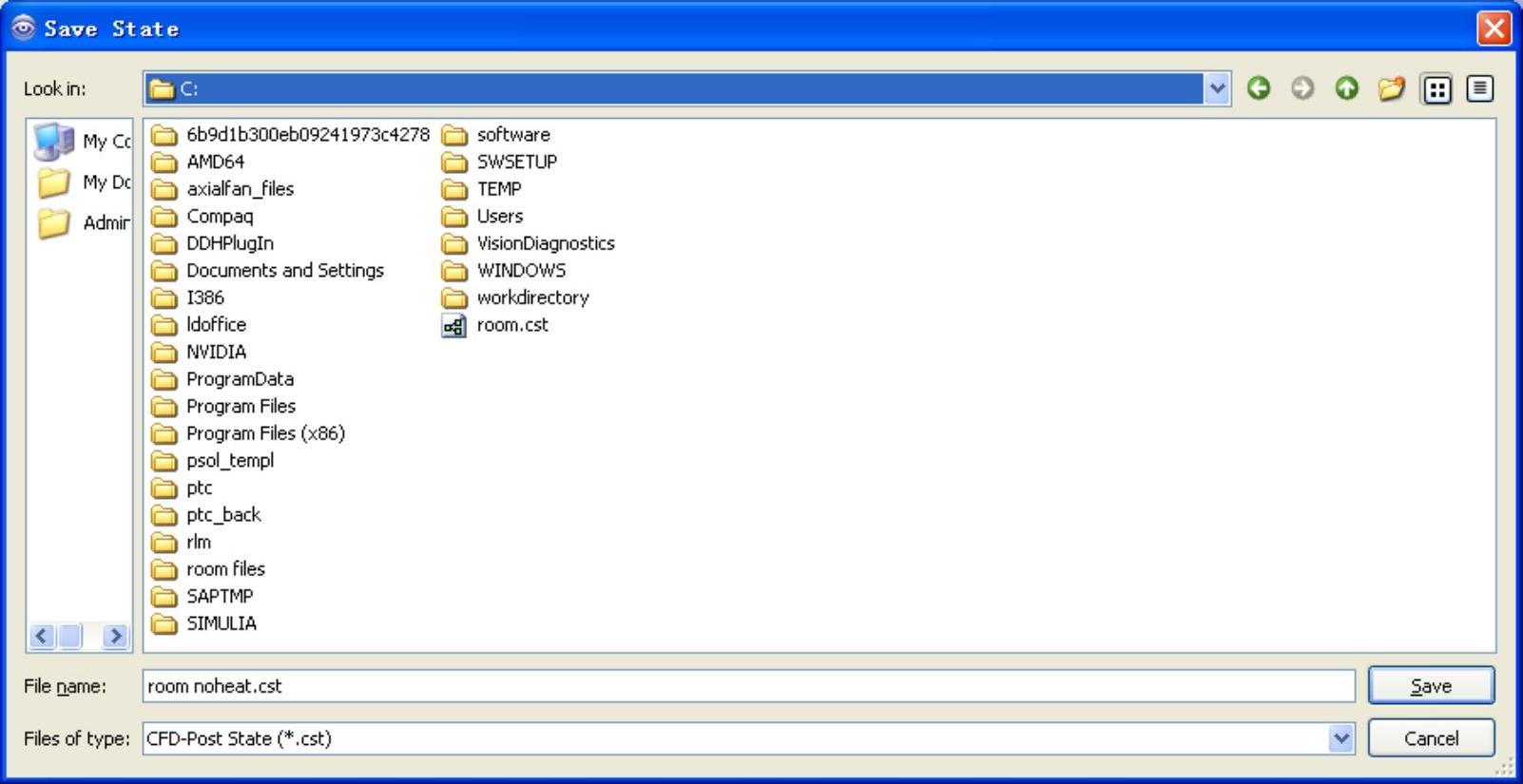Switch to Detail View mode
Viewport: 1523px width, 784px height.
1480,88
